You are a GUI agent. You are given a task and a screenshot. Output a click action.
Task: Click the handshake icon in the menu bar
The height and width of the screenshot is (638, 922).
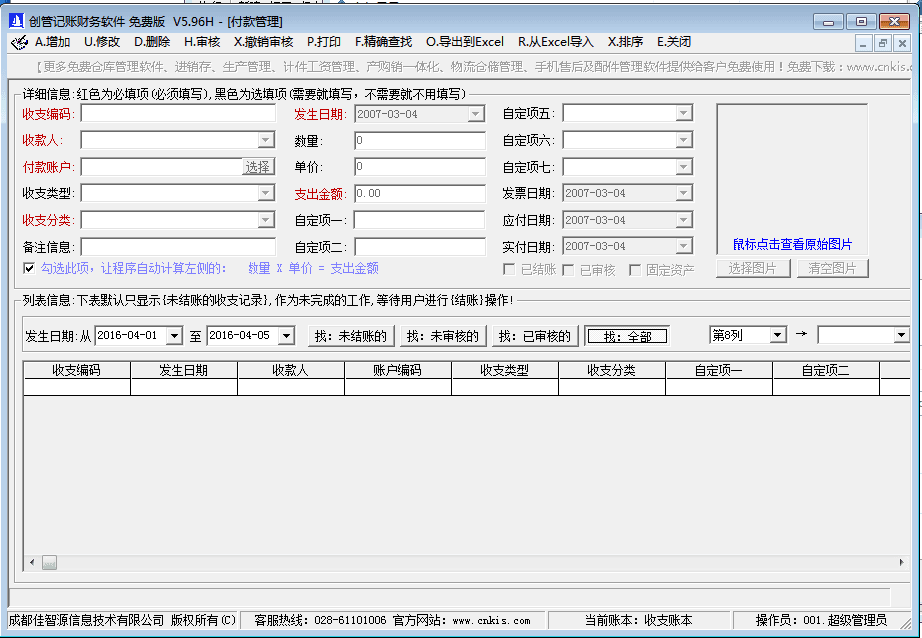click(x=18, y=43)
